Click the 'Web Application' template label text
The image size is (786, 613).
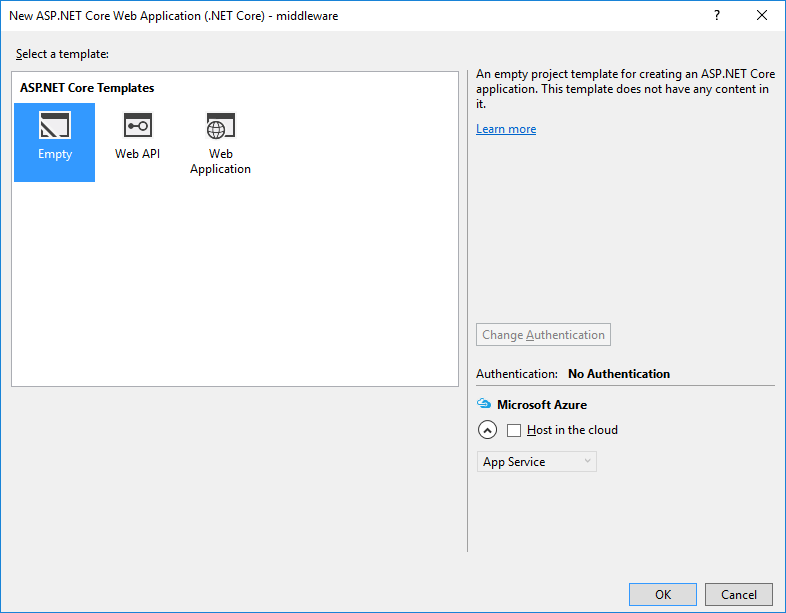(x=220, y=162)
